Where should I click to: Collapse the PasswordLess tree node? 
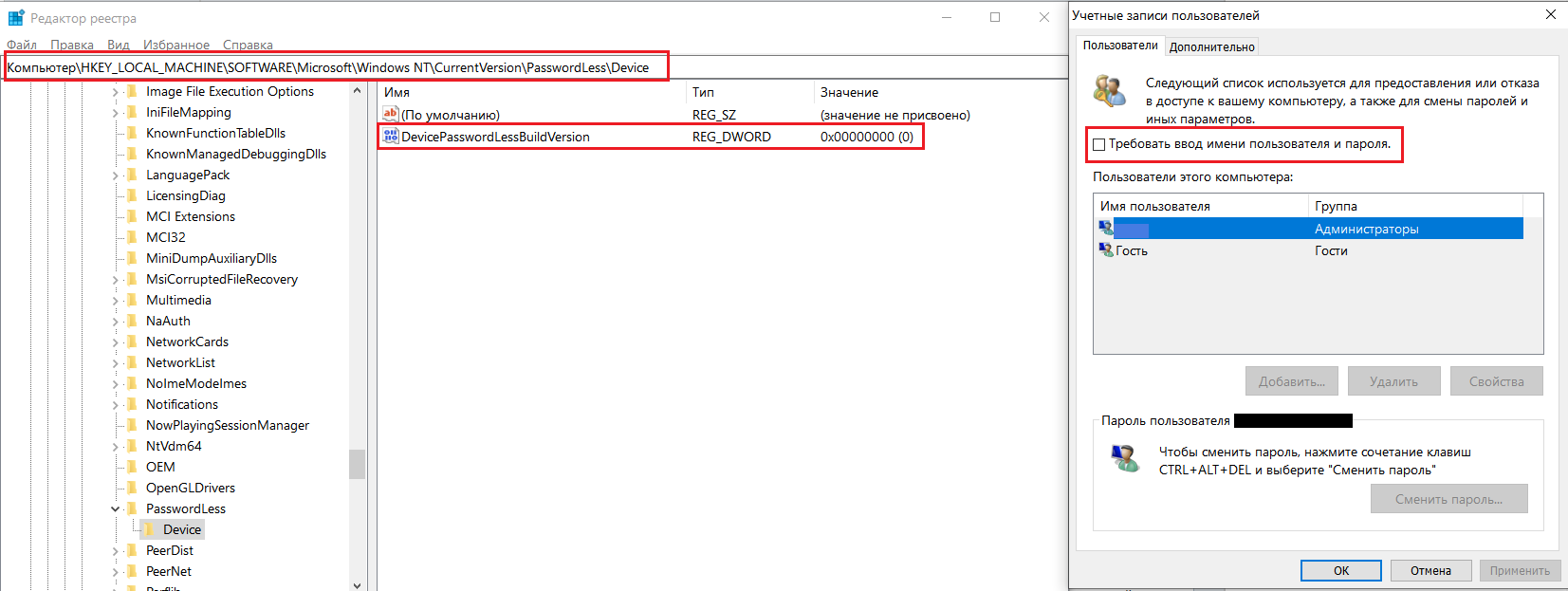(116, 508)
